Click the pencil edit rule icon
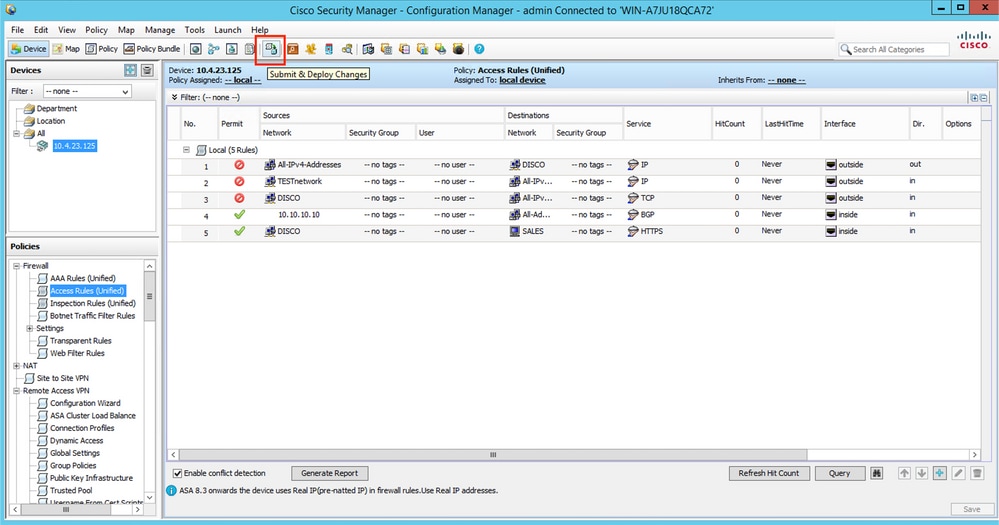 958,473
